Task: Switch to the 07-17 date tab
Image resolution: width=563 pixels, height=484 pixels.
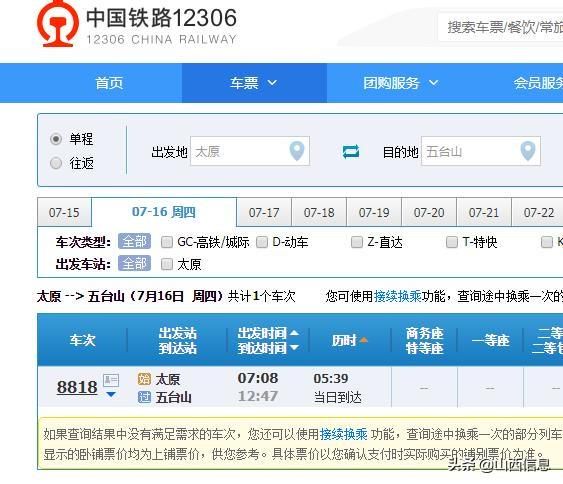Action: point(264,213)
